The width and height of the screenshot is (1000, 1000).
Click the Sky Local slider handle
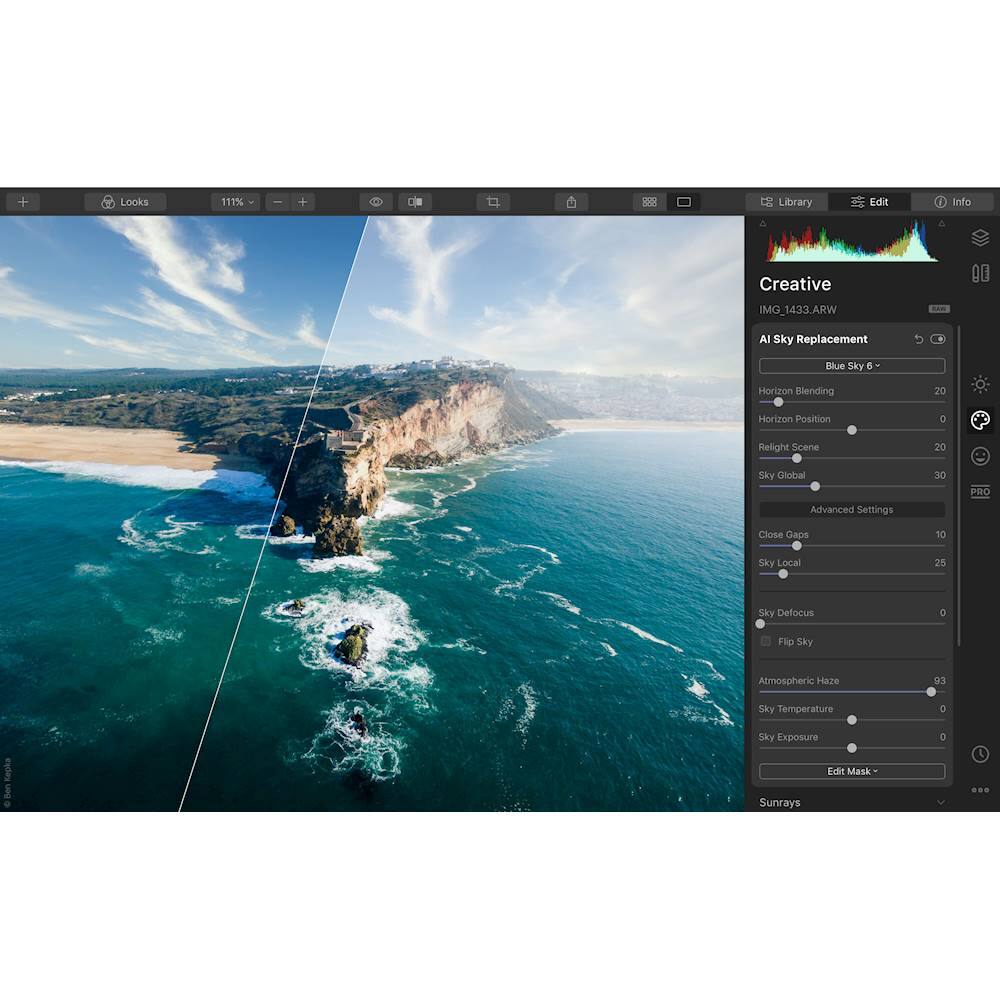pos(783,574)
